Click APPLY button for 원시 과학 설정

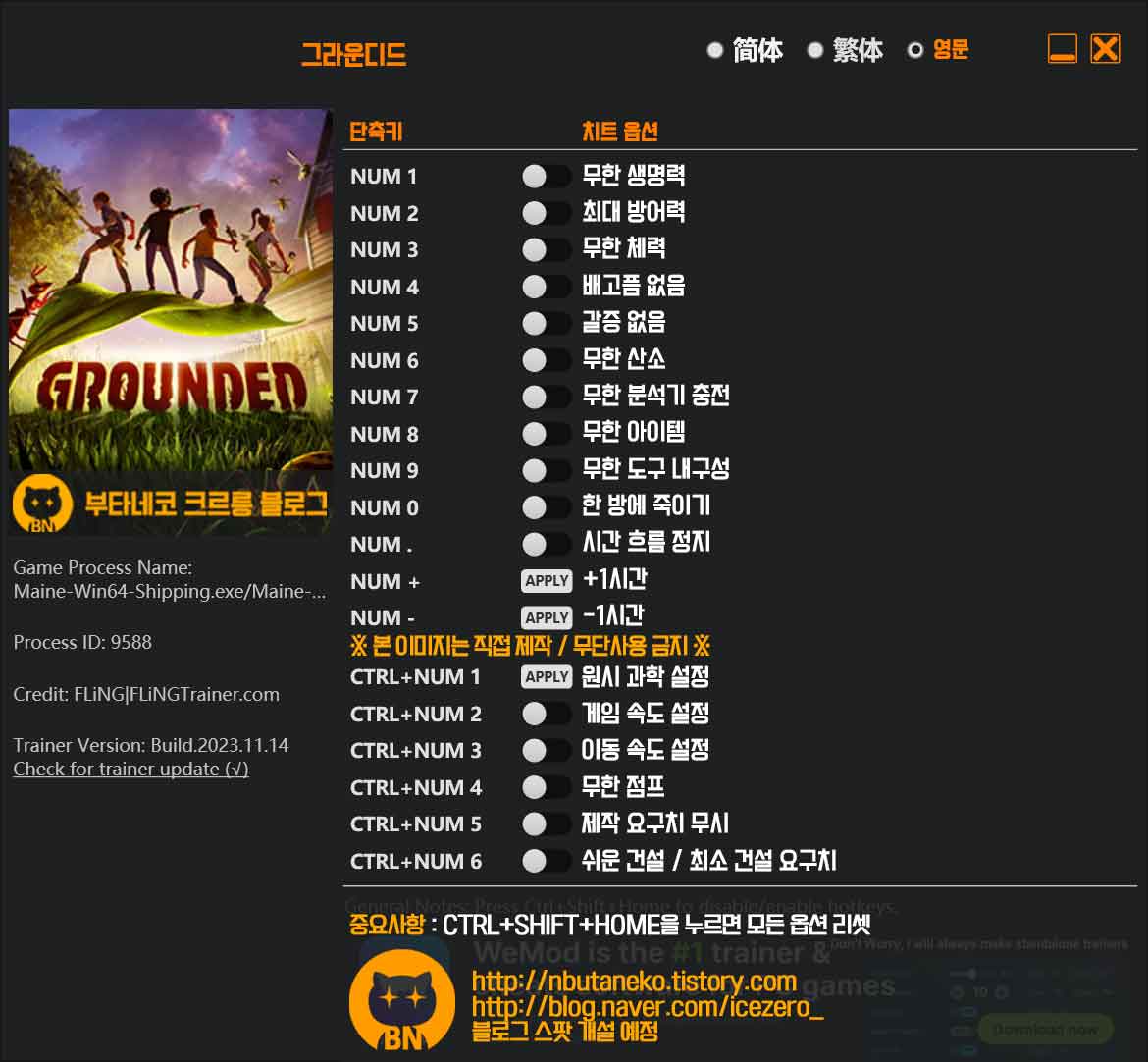(547, 676)
